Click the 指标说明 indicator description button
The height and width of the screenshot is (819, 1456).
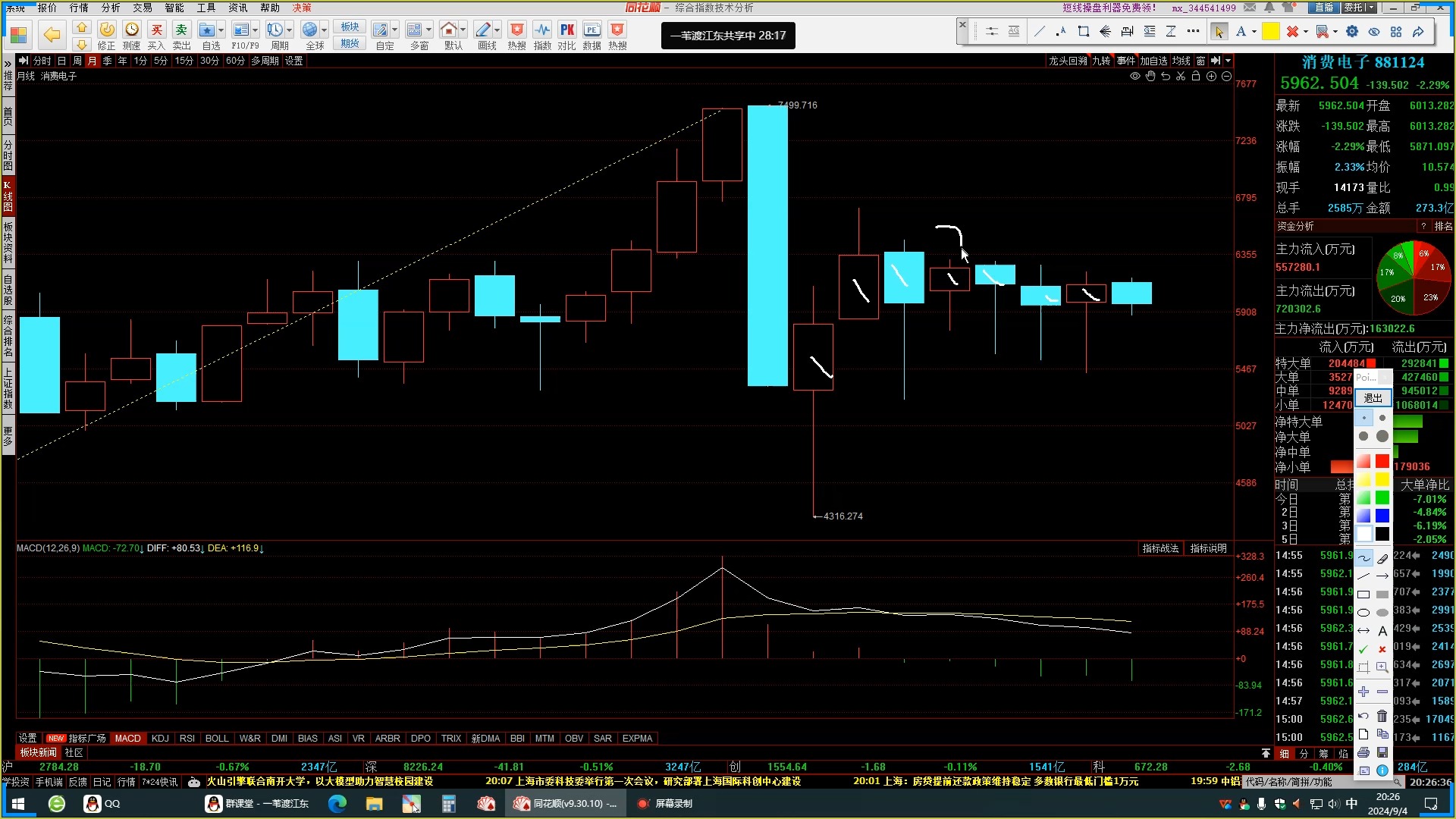(1208, 548)
